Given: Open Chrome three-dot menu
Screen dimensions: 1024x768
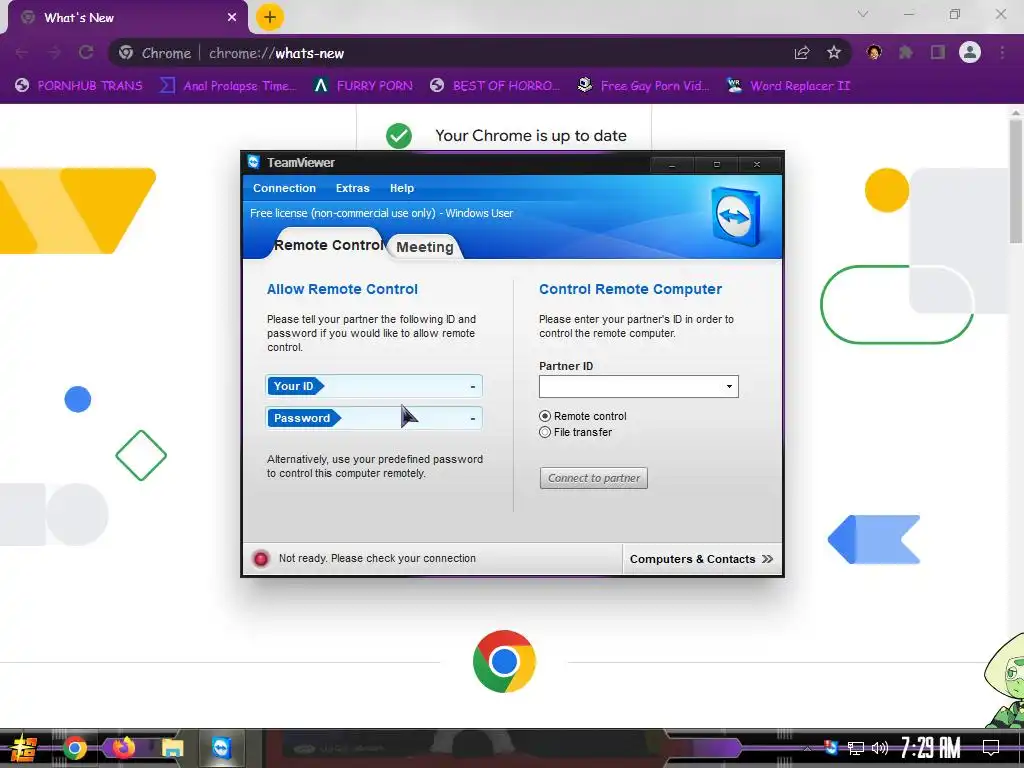Looking at the screenshot, I should click(1002, 53).
